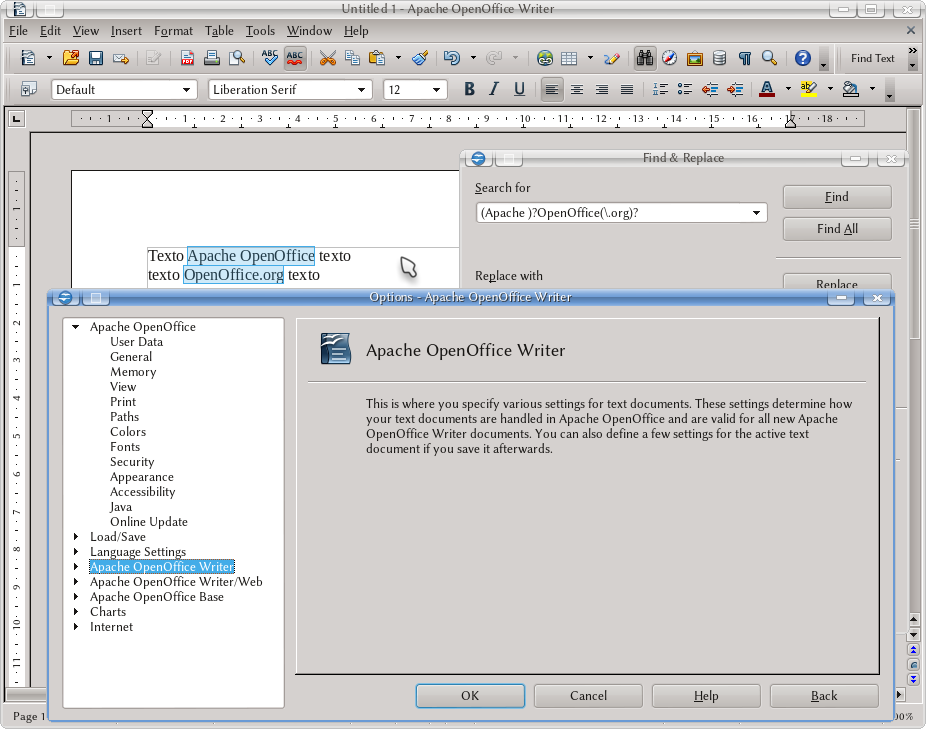
Task: Click the Zoom magnifier icon
Action: point(769,58)
